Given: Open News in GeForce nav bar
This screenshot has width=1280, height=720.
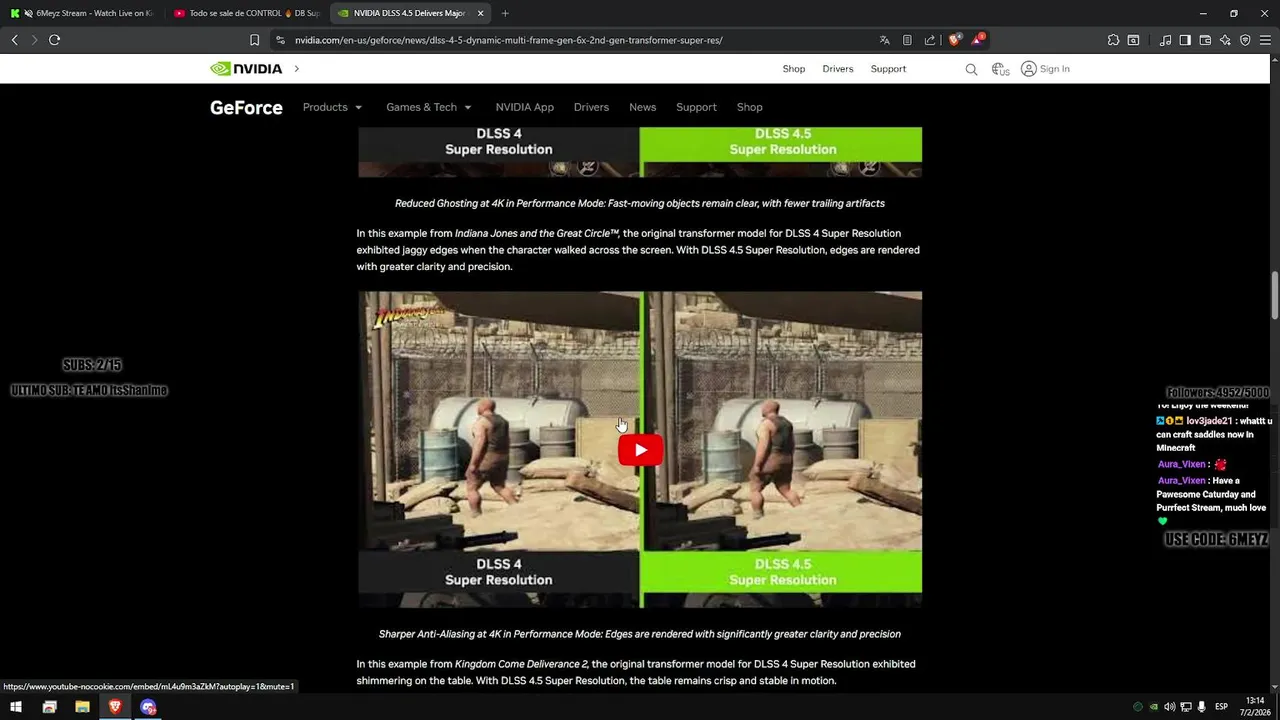Looking at the screenshot, I should 643,107.
